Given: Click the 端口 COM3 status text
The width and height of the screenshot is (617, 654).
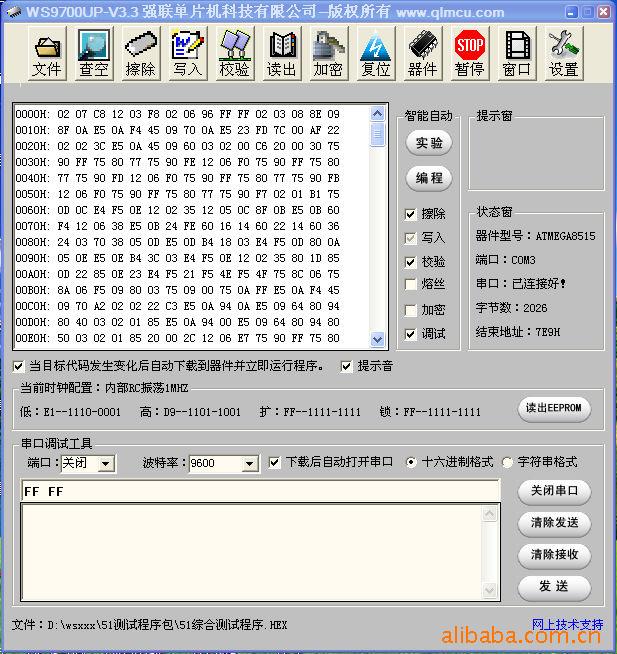Looking at the screenshot, I should tap(505, 260).
